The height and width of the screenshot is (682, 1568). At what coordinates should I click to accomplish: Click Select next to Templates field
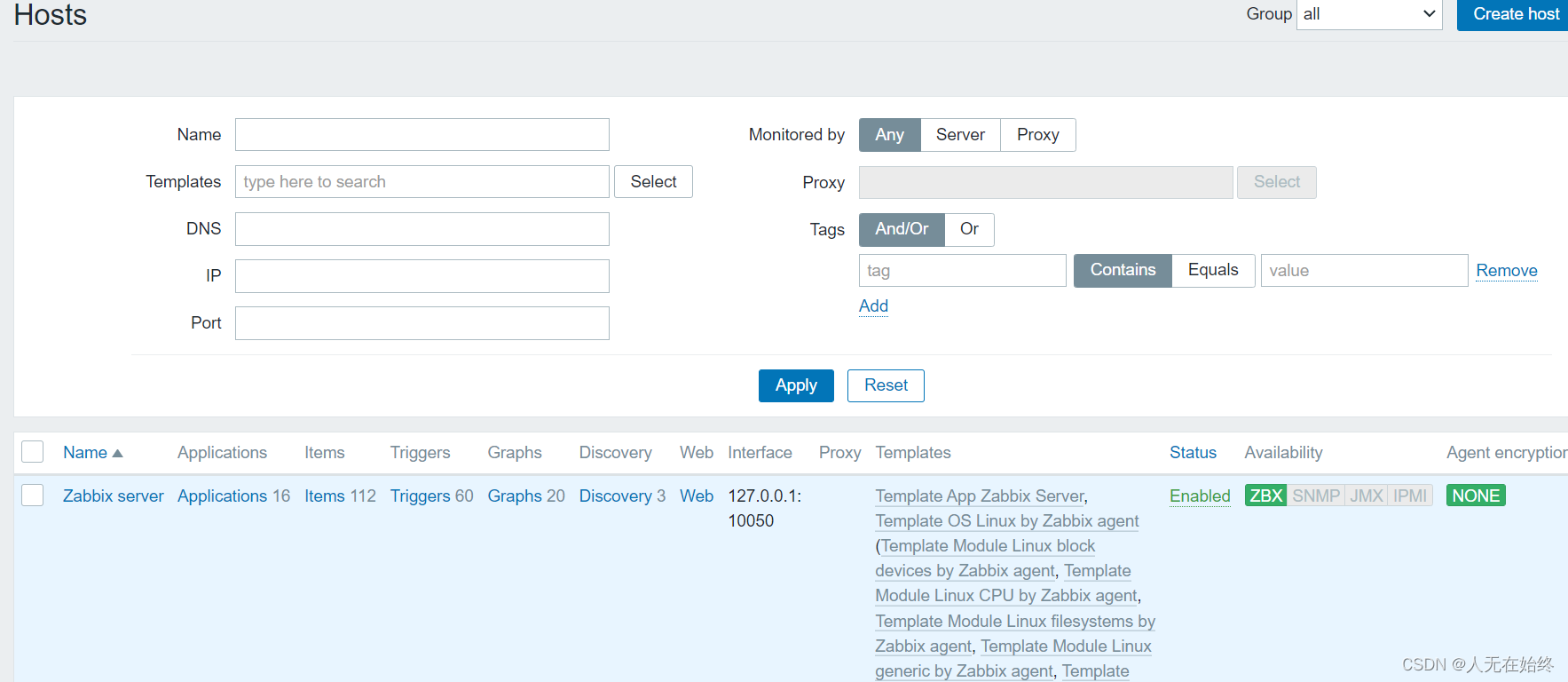coord(653,182)
